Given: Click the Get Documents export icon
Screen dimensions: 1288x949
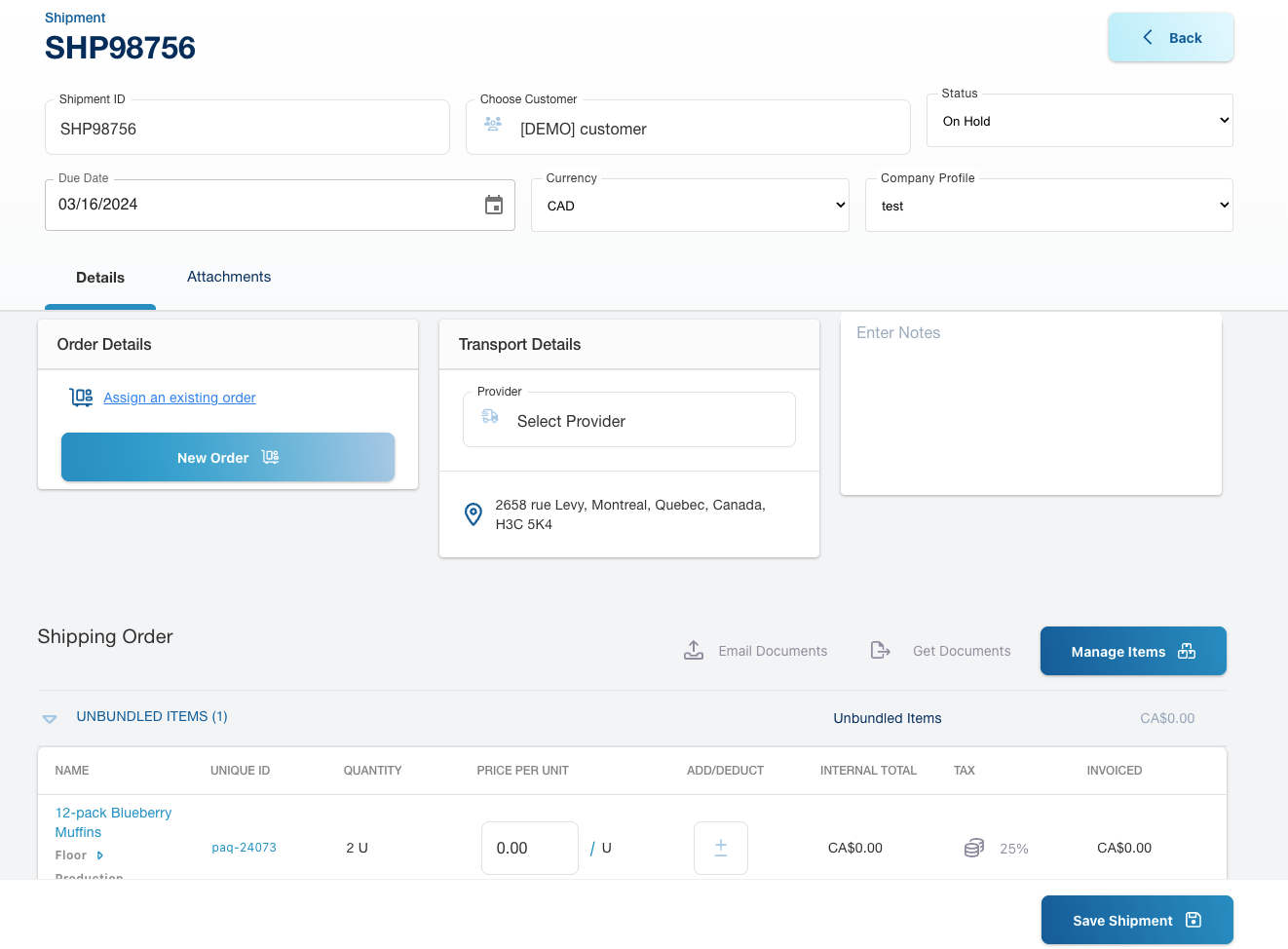Looking at the screenshot, I should pyautogui.click(x=880, y=651).
